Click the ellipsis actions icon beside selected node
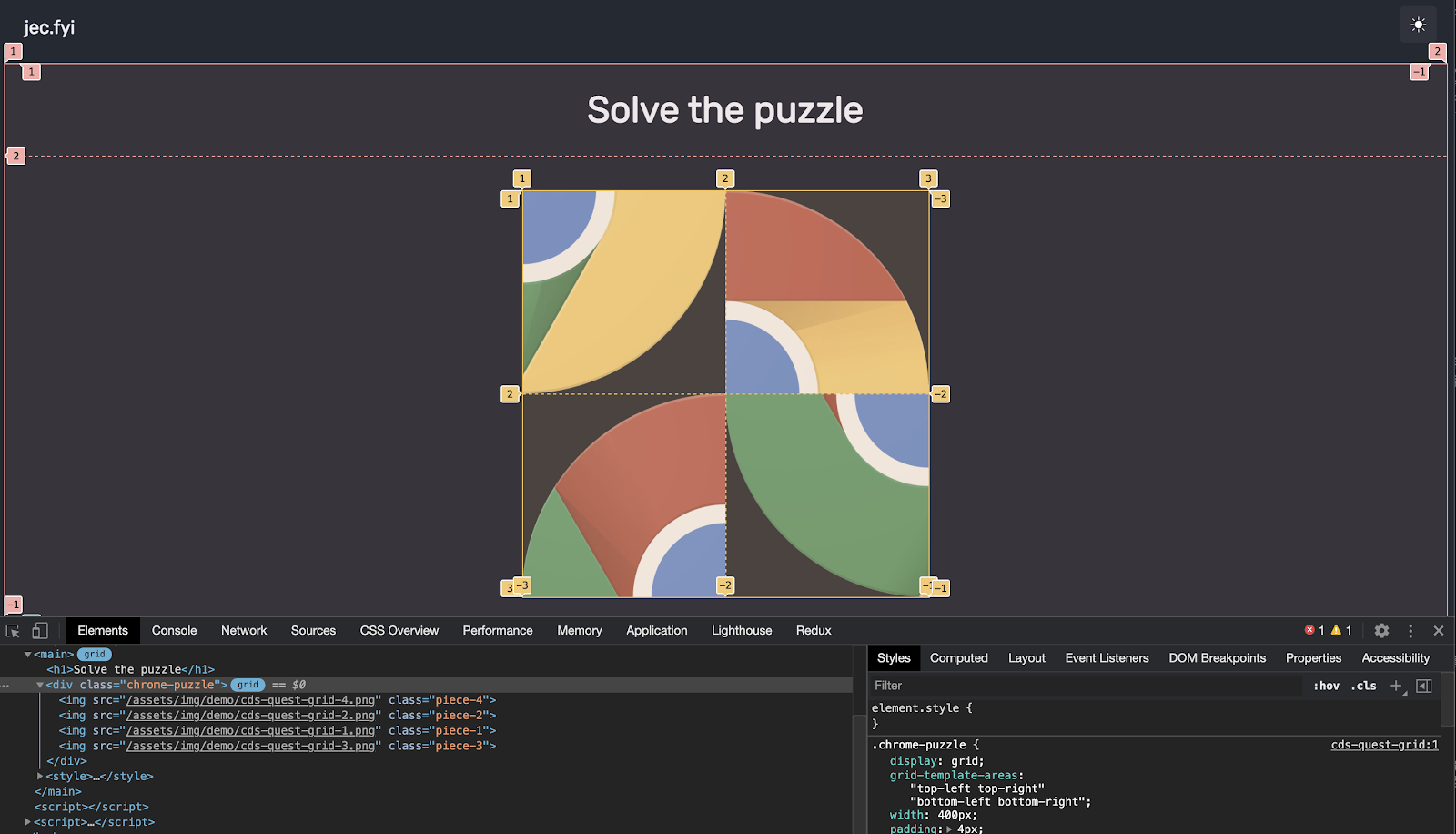The image size is (1456, 834). coord(5,685)
